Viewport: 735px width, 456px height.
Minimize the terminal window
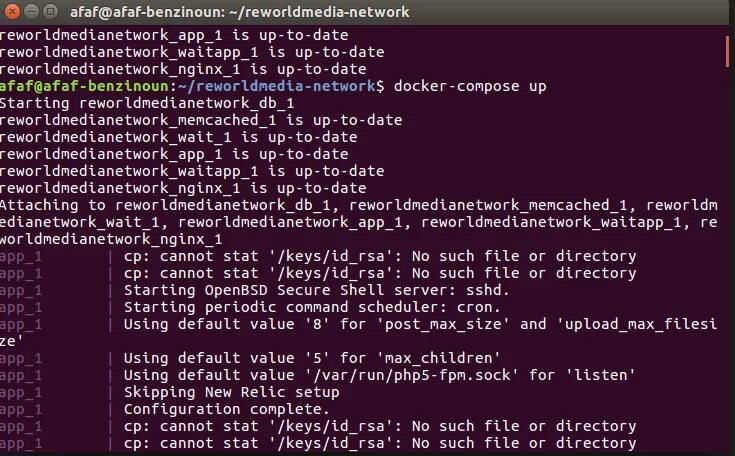click(31, 13)
